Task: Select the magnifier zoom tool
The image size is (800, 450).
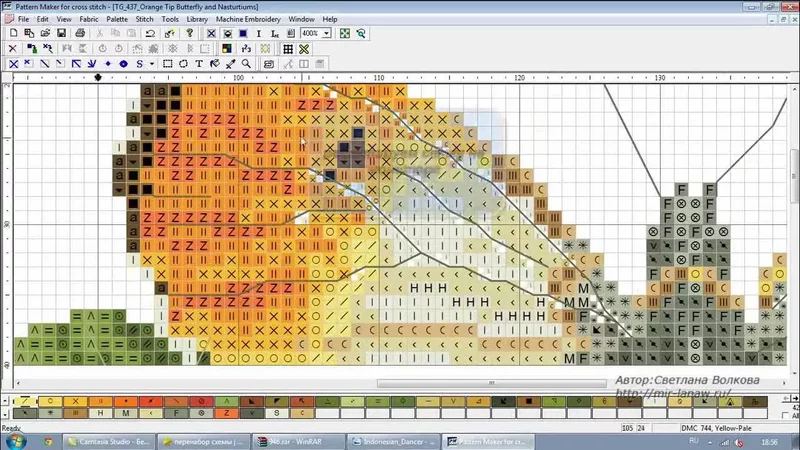Action: pos(246,64)
